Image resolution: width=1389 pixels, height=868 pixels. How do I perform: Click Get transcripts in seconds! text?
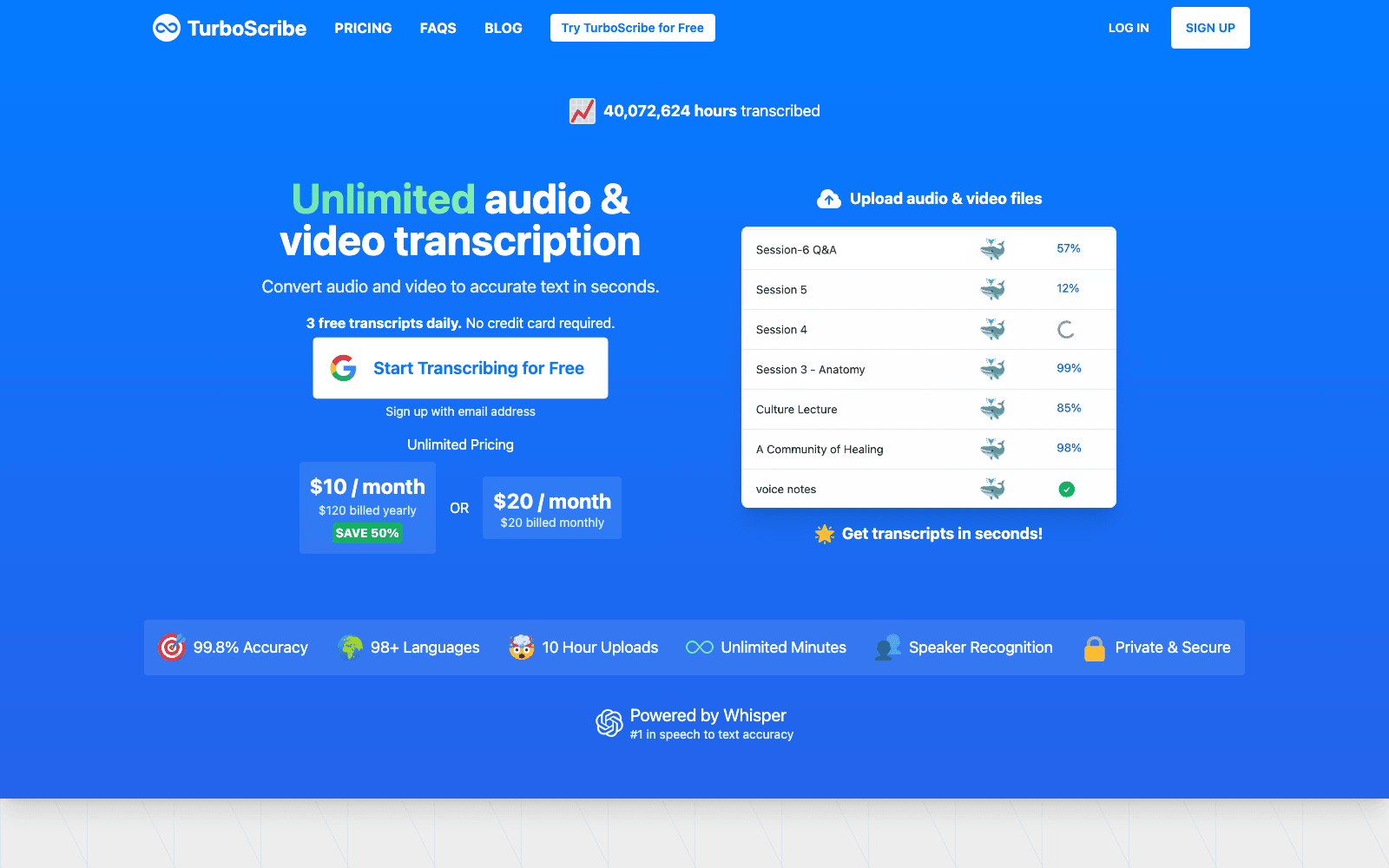(x=942, y=534)
